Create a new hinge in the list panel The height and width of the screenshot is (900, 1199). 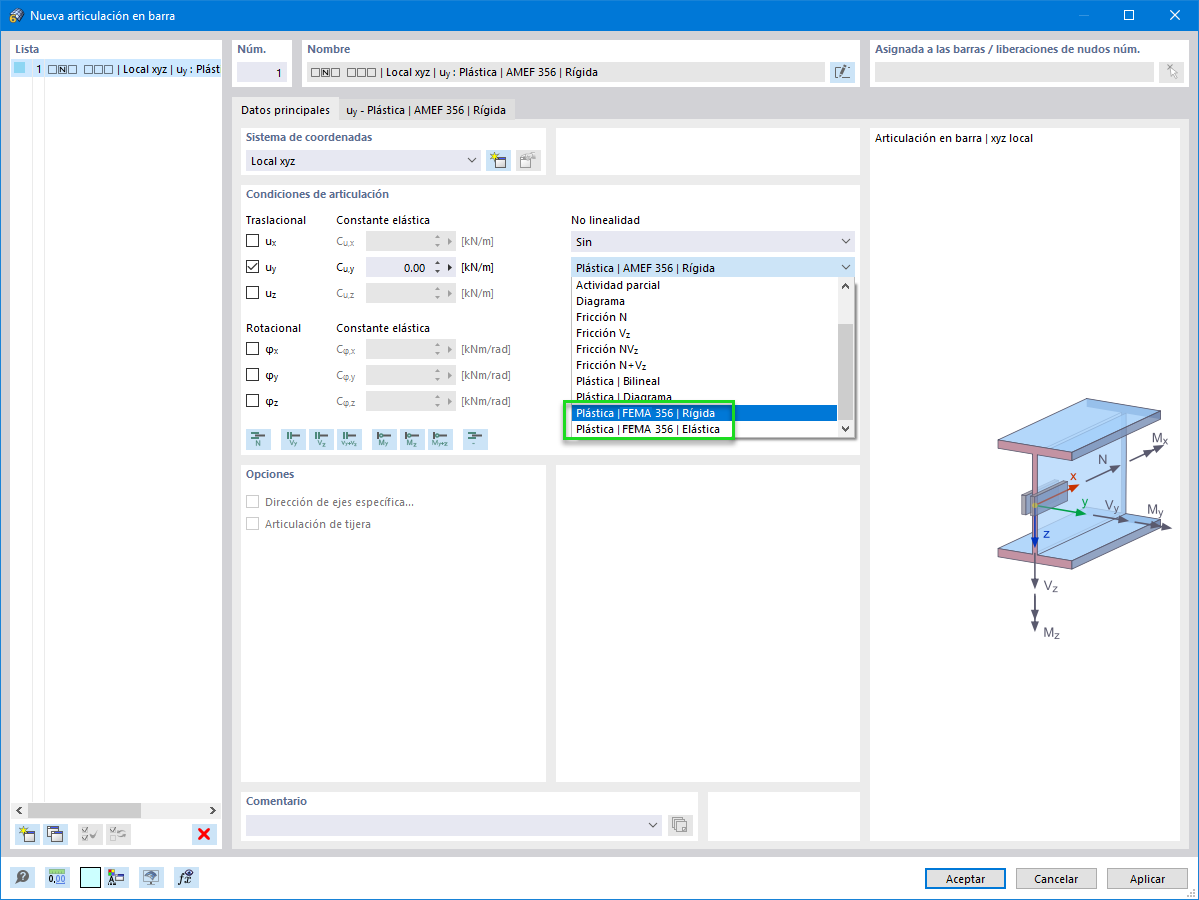(x=25, y=833)
